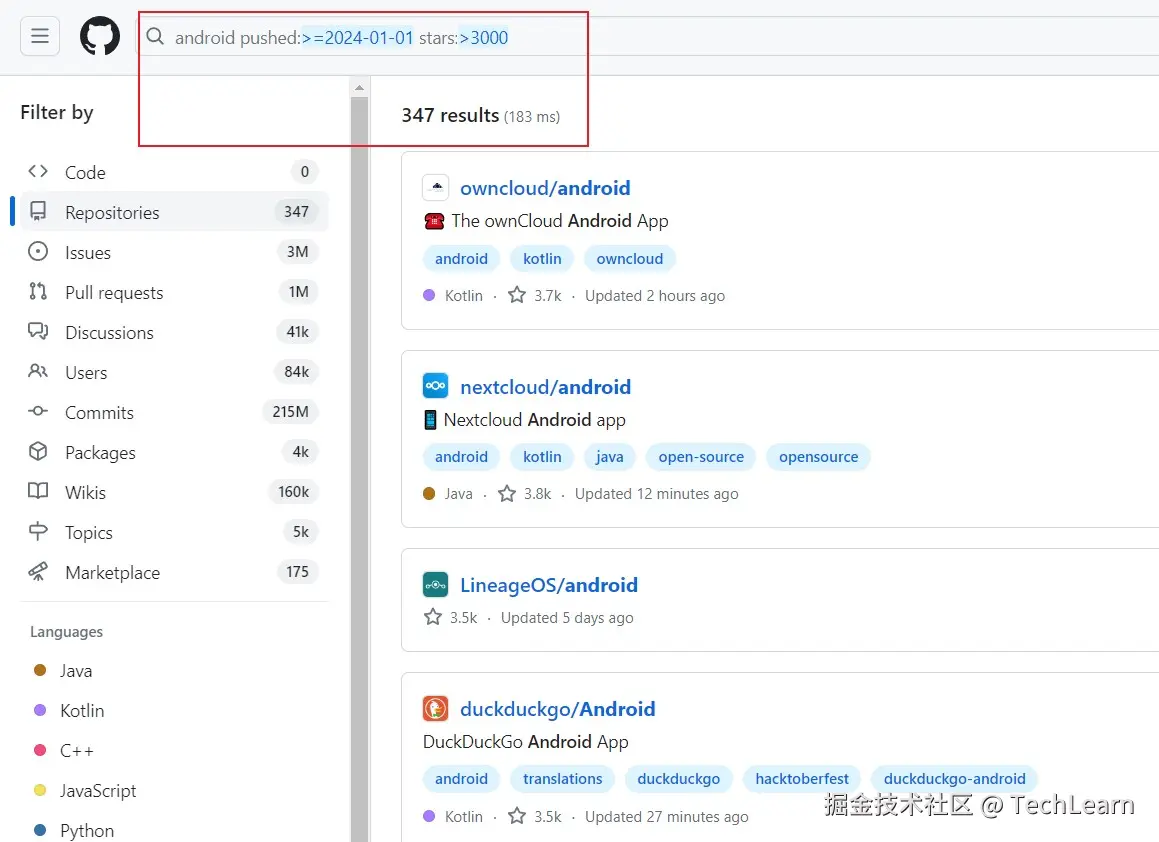Click the blue Python color dot

point(40,829)
